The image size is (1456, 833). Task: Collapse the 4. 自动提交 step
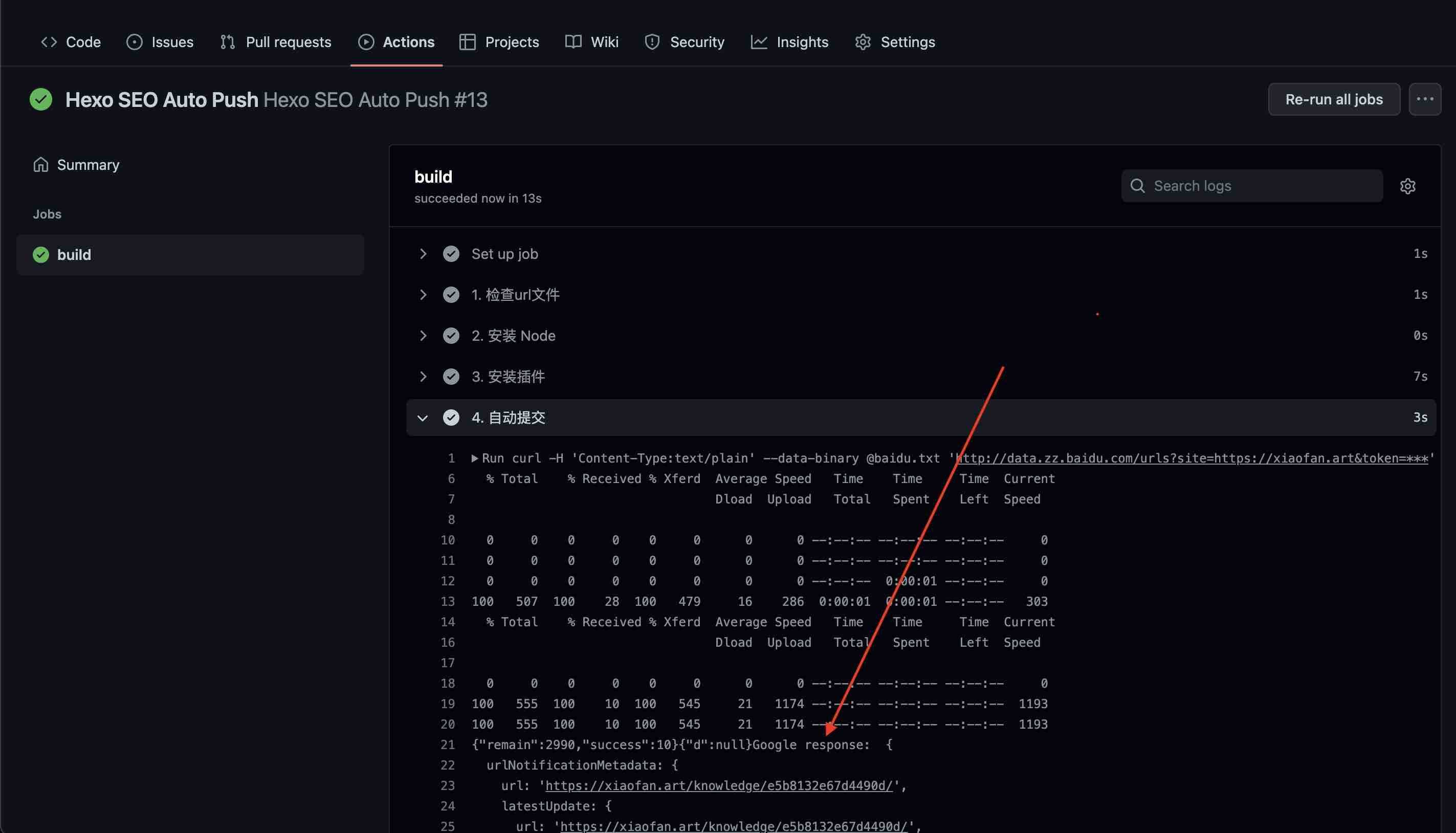[423, 418]
